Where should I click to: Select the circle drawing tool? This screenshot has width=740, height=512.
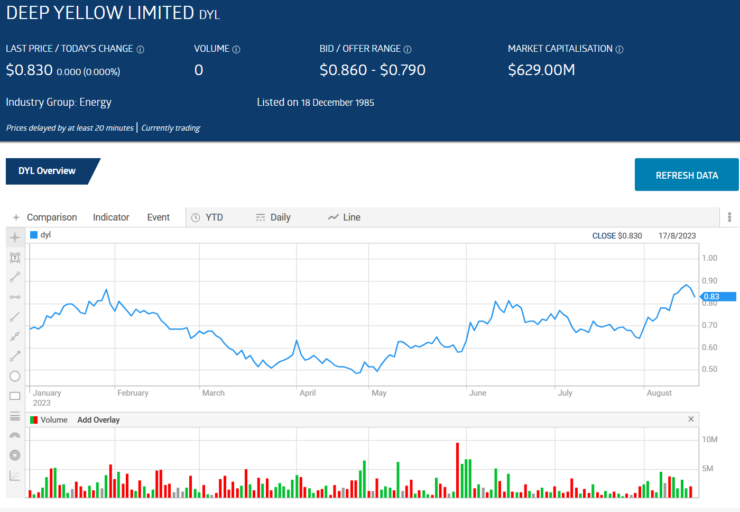point(15,376)
